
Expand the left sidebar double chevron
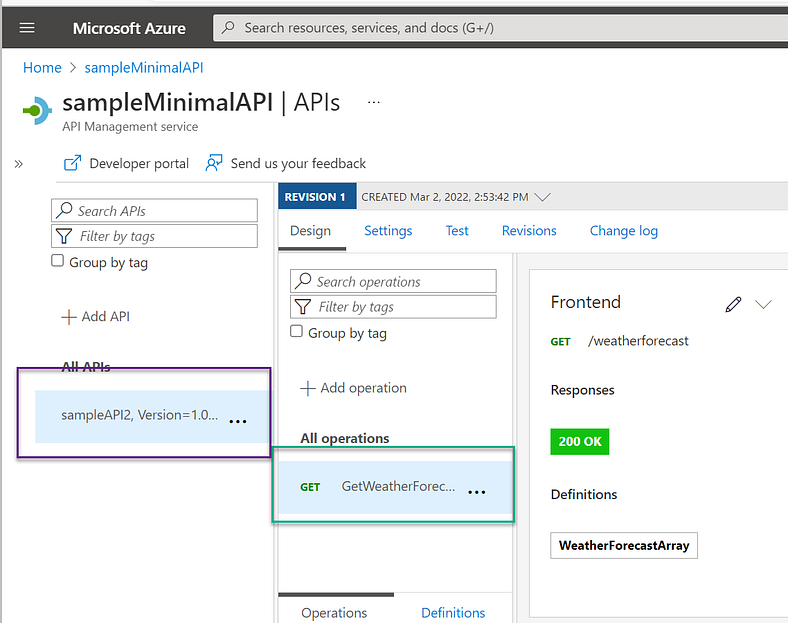(x=19, y=164)
